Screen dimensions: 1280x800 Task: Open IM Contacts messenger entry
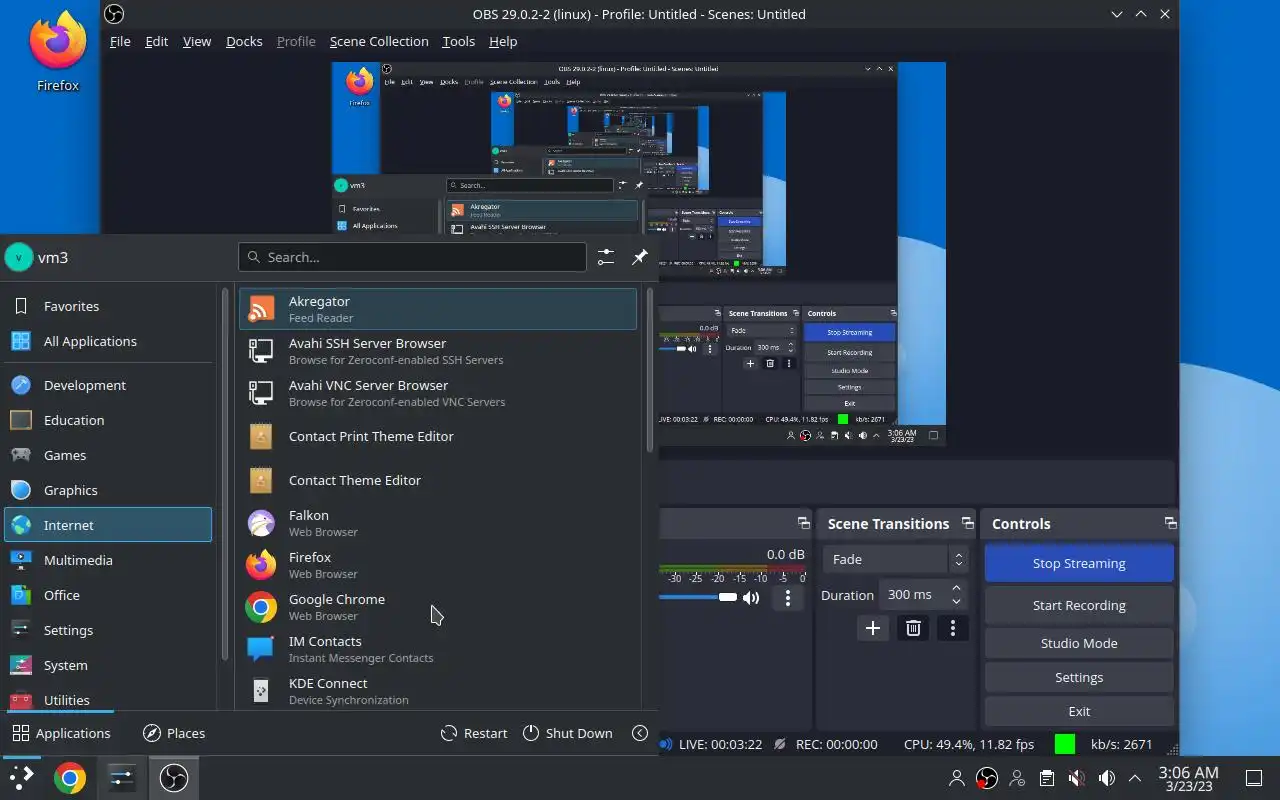tap(438, 649)
